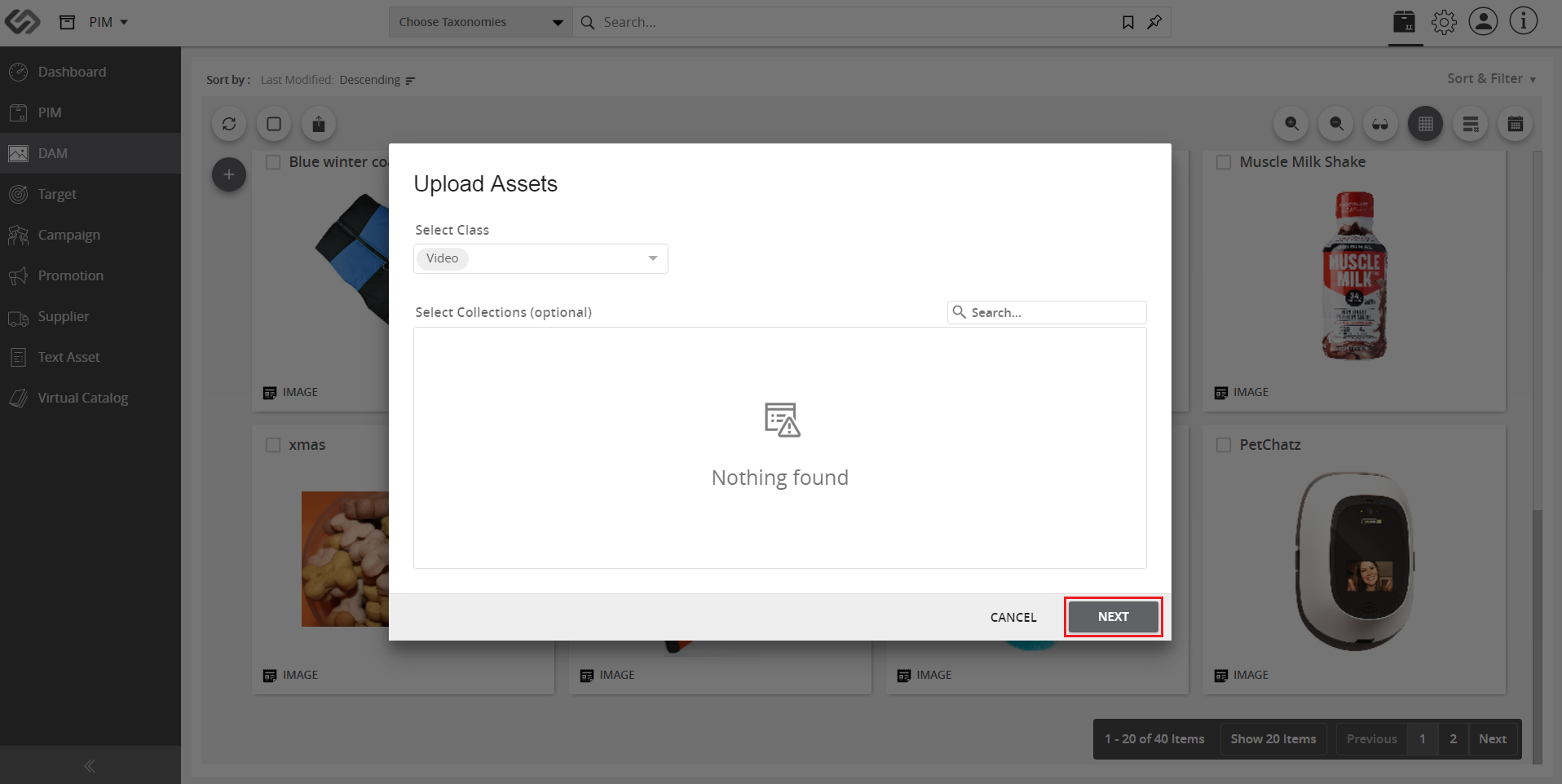Click the pin icon in search bar
1562x784 pixels.
tap(1154, 22)
